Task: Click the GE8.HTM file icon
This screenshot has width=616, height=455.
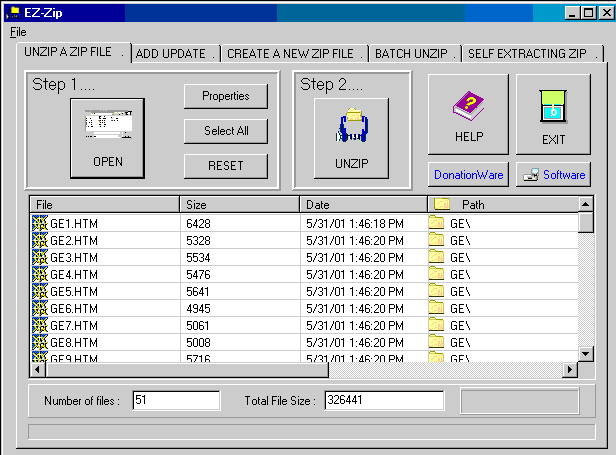Action: click(x=40, y=342)
